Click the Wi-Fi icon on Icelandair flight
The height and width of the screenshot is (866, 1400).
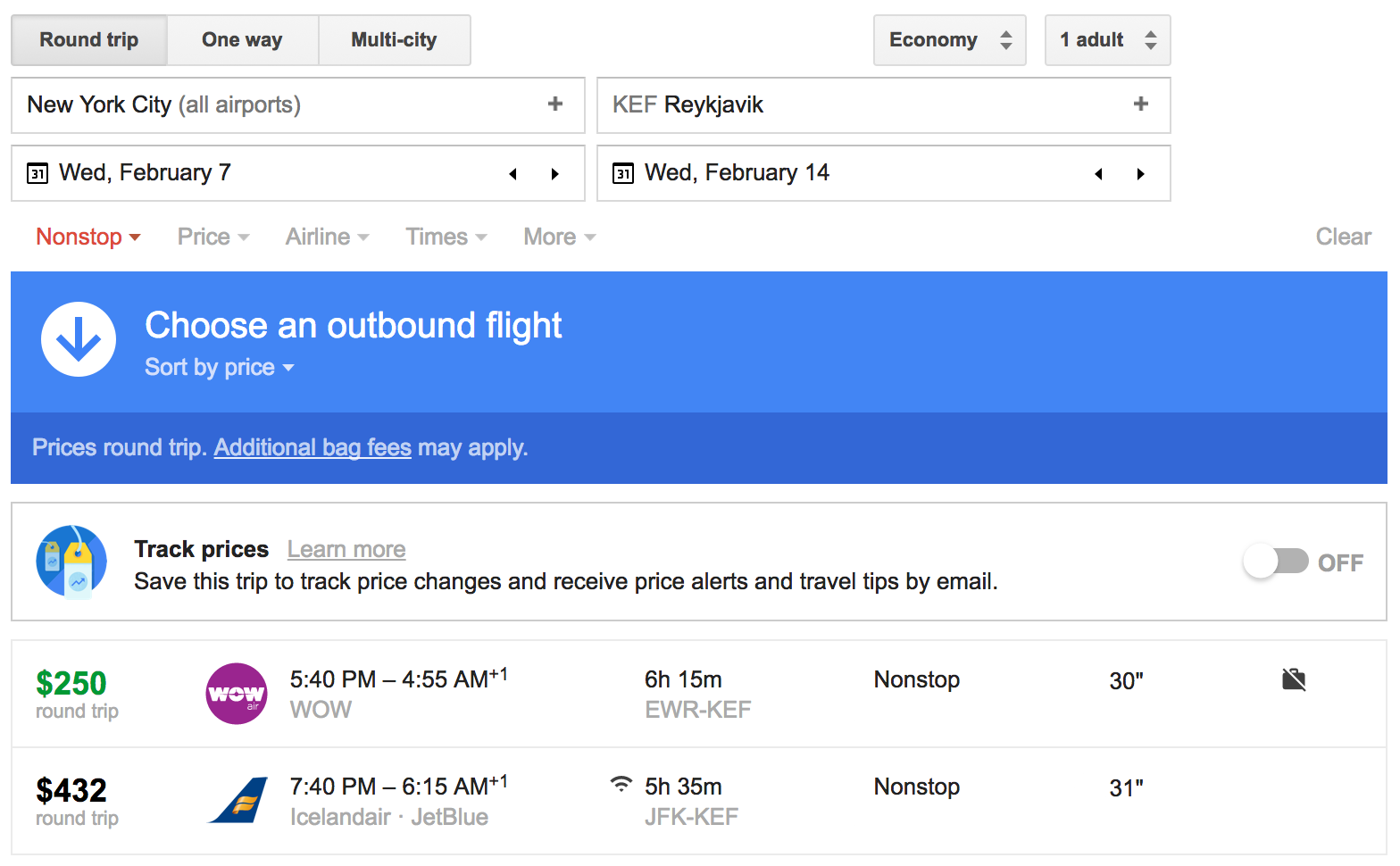(x=621, y=784)
